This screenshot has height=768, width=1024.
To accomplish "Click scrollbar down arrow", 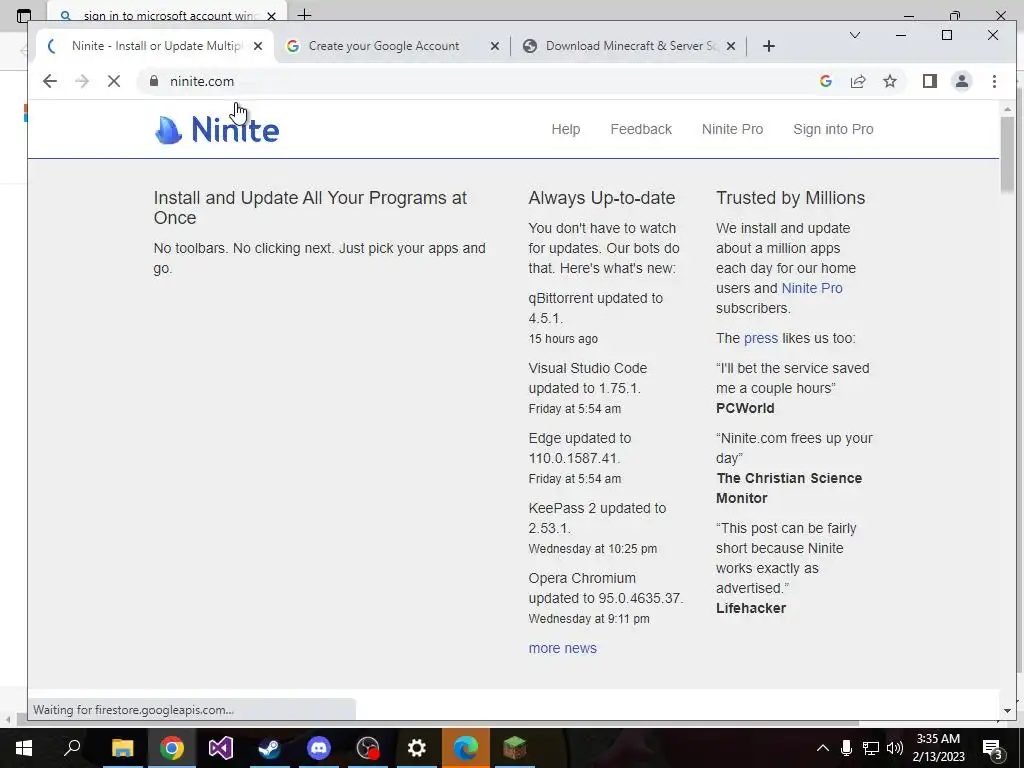I will pos(1007,711).
